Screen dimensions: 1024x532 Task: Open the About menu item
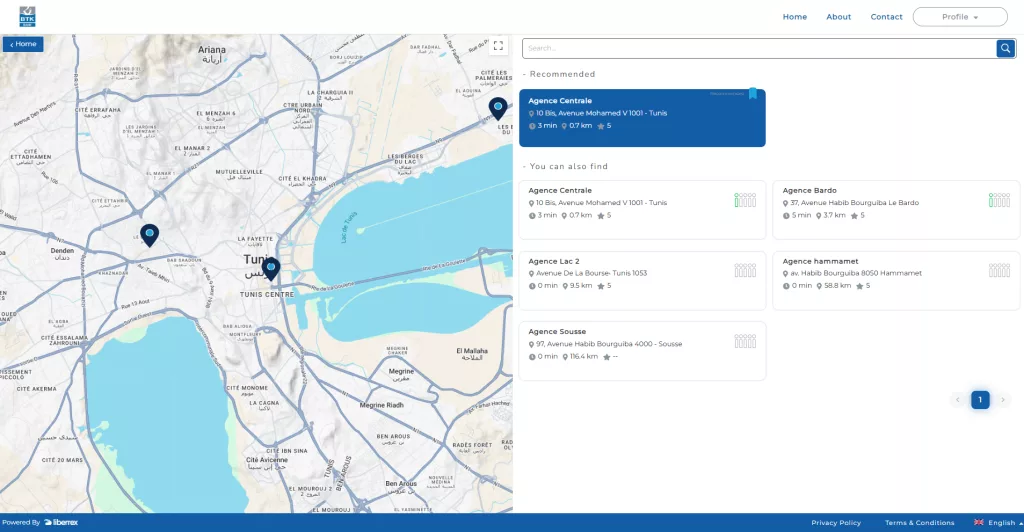click(839, 17)
